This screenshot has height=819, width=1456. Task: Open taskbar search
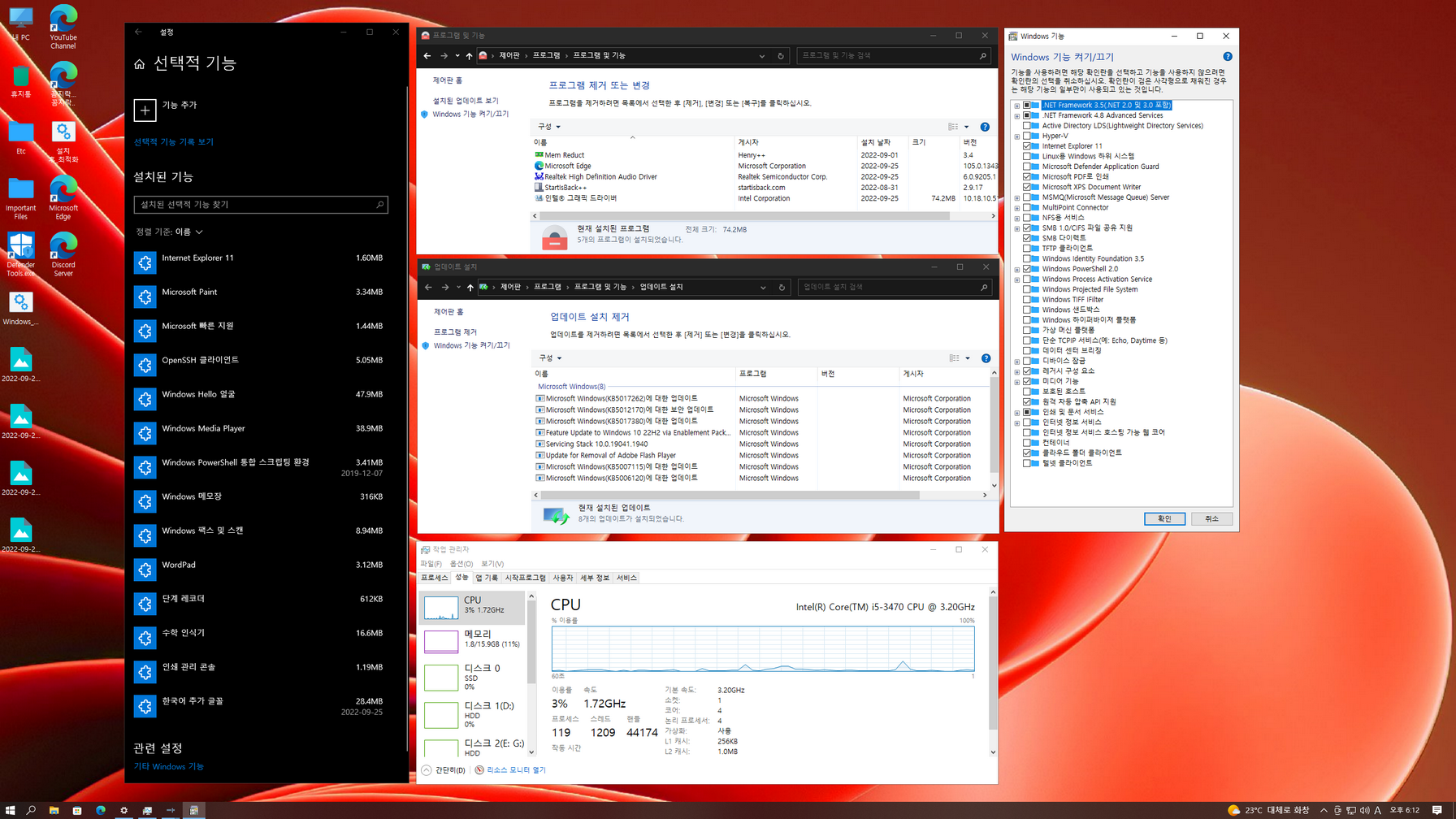[x=32, y=810]
